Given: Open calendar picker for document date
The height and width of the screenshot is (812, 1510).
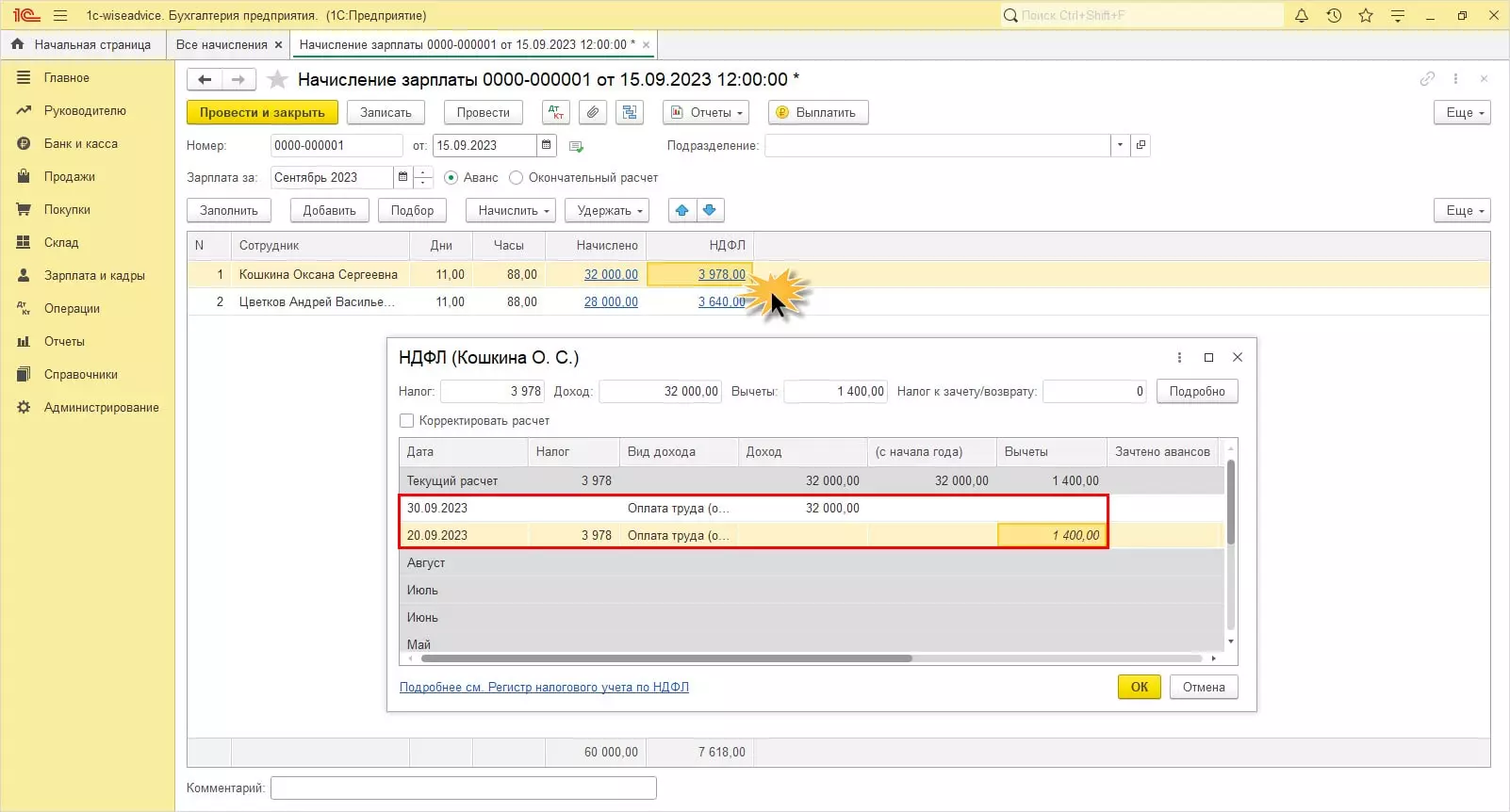Looking at the screenshot, I should pyautogui.click(x=547, y=145).
